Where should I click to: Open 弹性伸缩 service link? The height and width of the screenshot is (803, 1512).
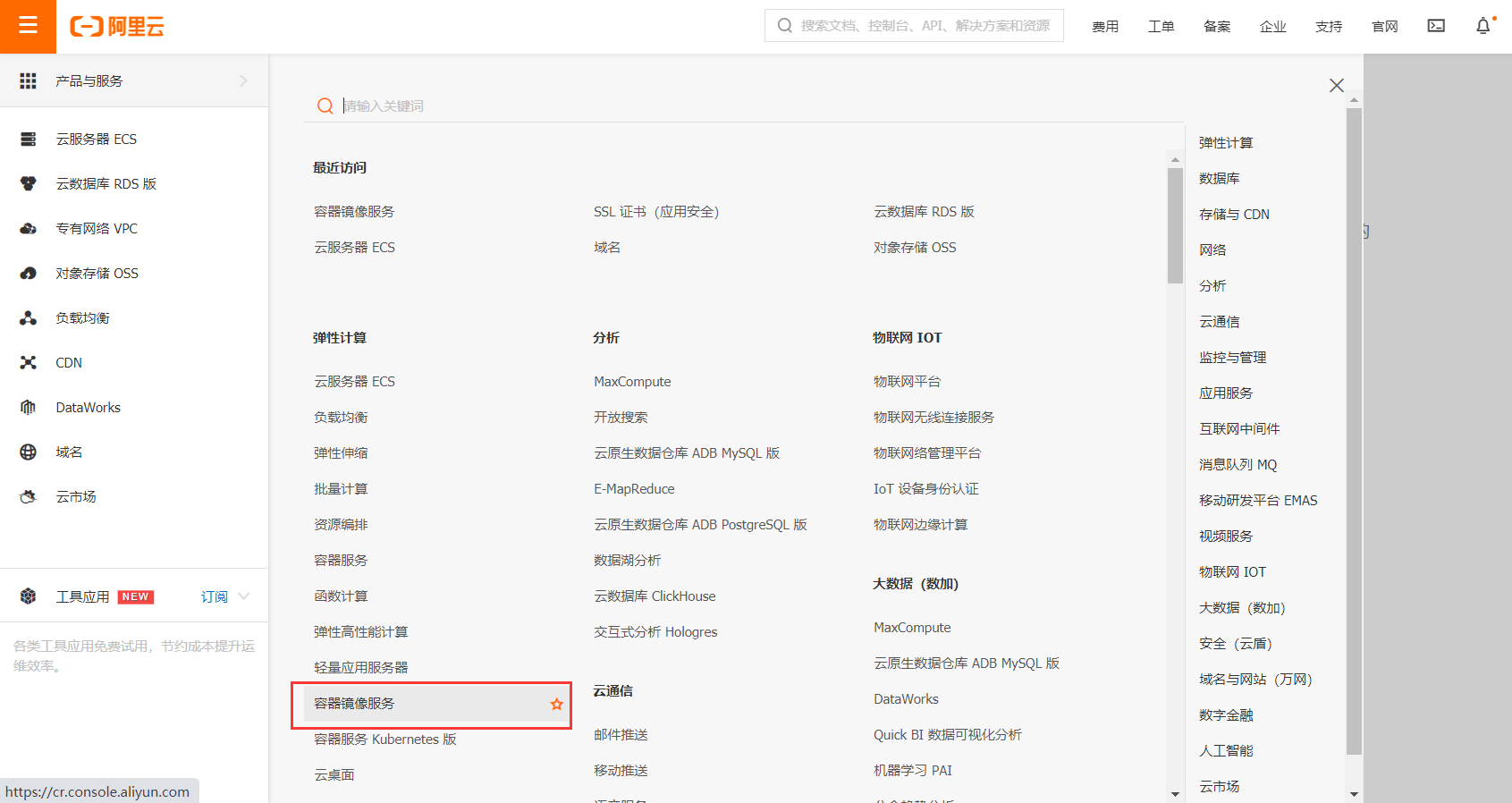tap(341, 453)
